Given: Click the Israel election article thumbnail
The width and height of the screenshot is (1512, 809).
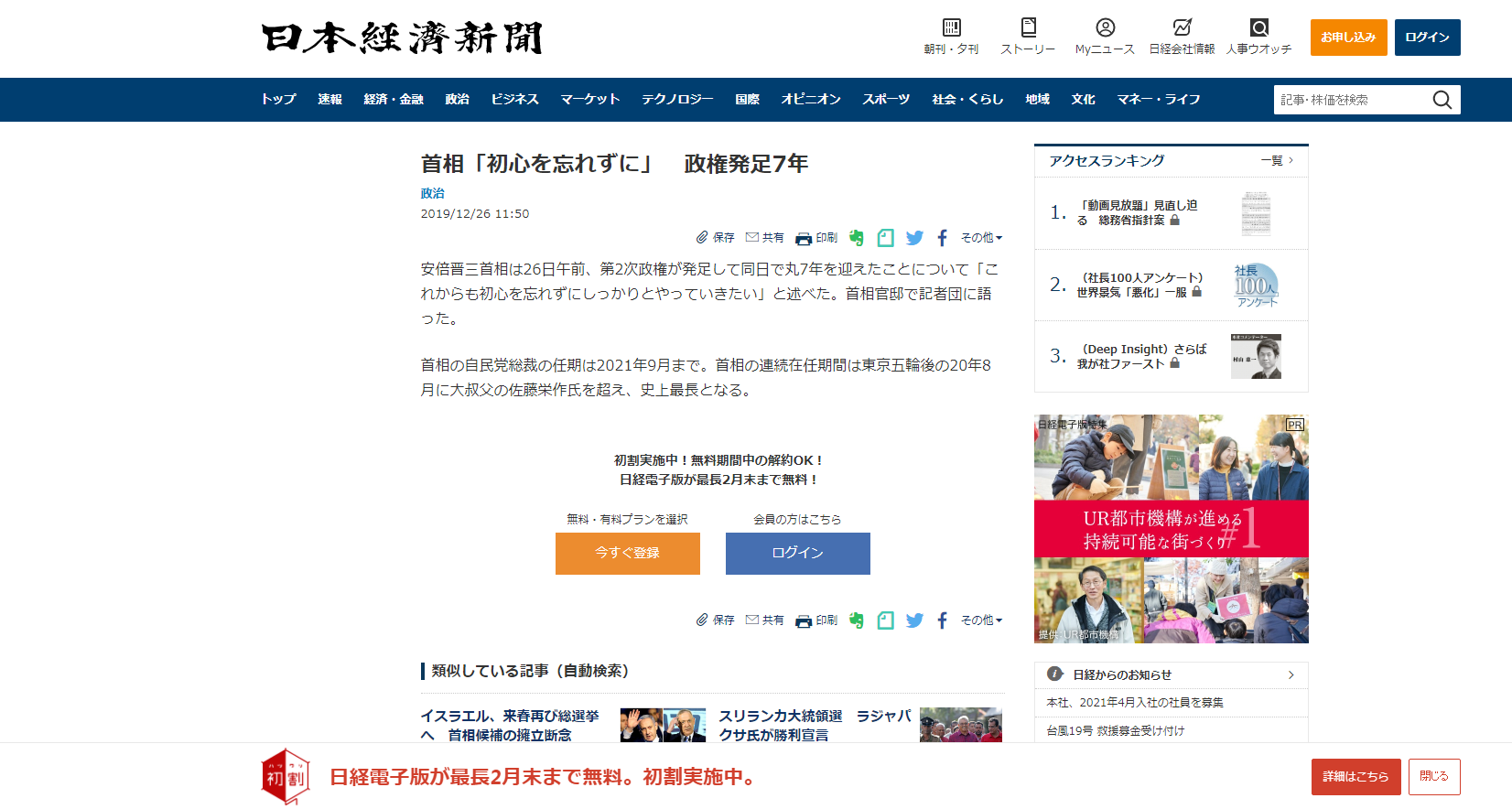Looking at the screenshot, I should [663, 725].
